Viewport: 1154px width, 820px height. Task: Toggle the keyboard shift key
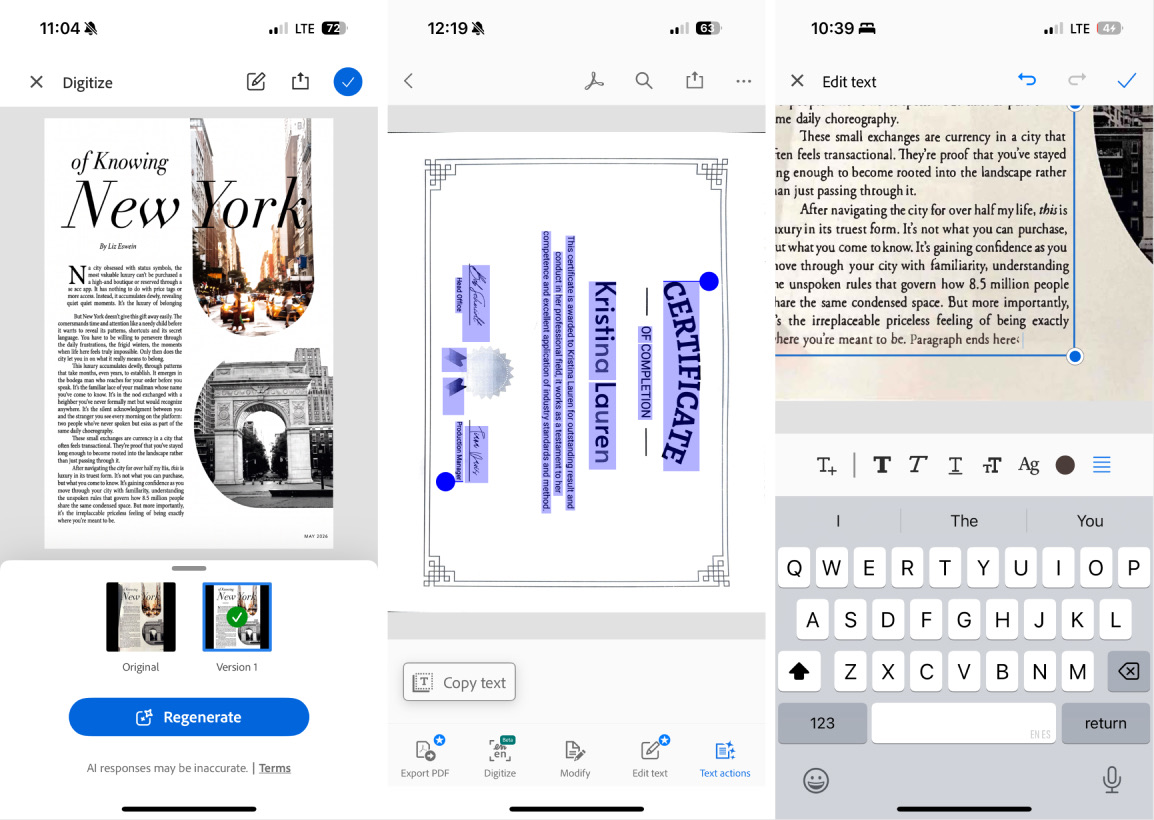click(799, 671)
